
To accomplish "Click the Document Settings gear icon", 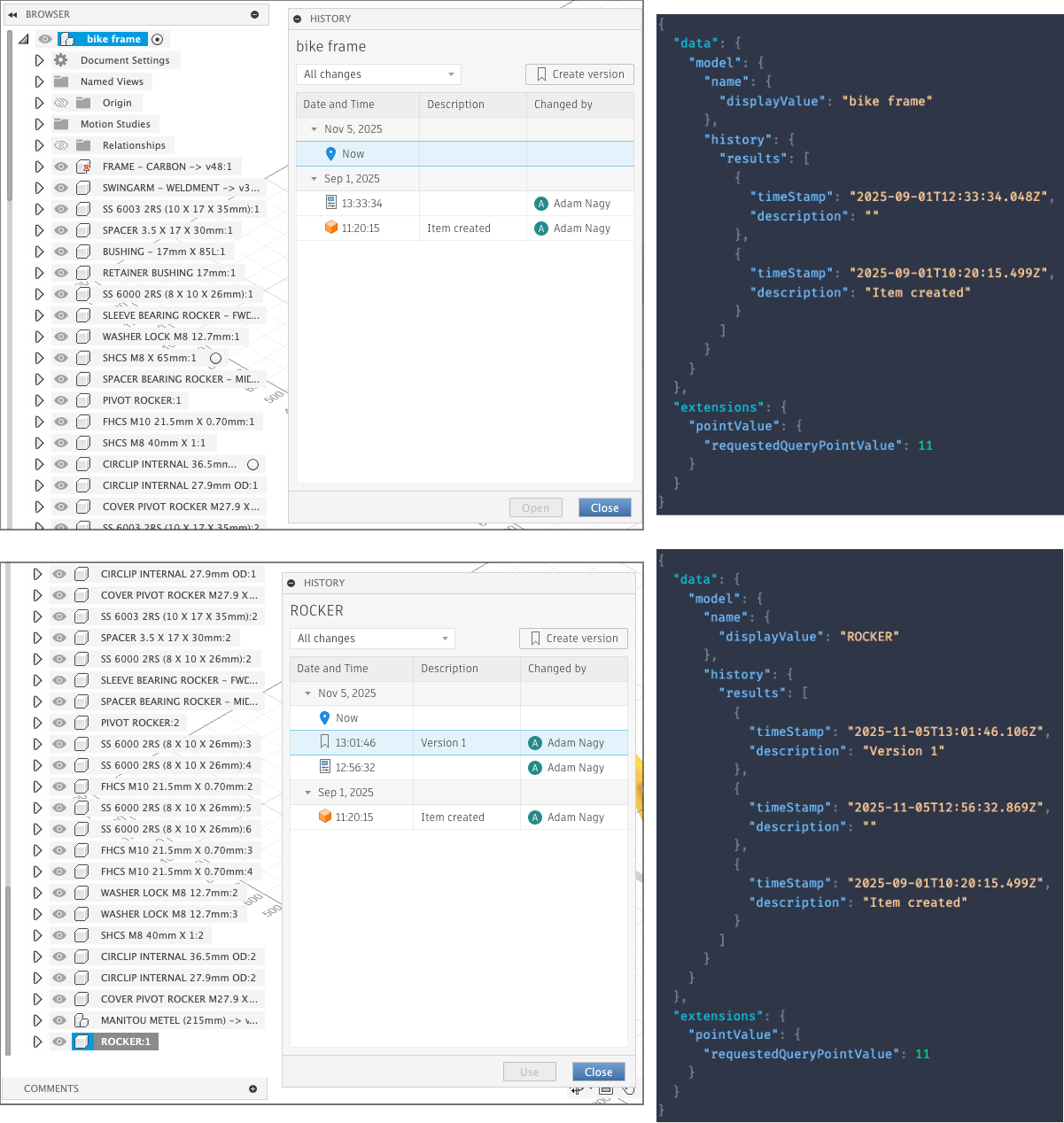I will pos(60,60).
